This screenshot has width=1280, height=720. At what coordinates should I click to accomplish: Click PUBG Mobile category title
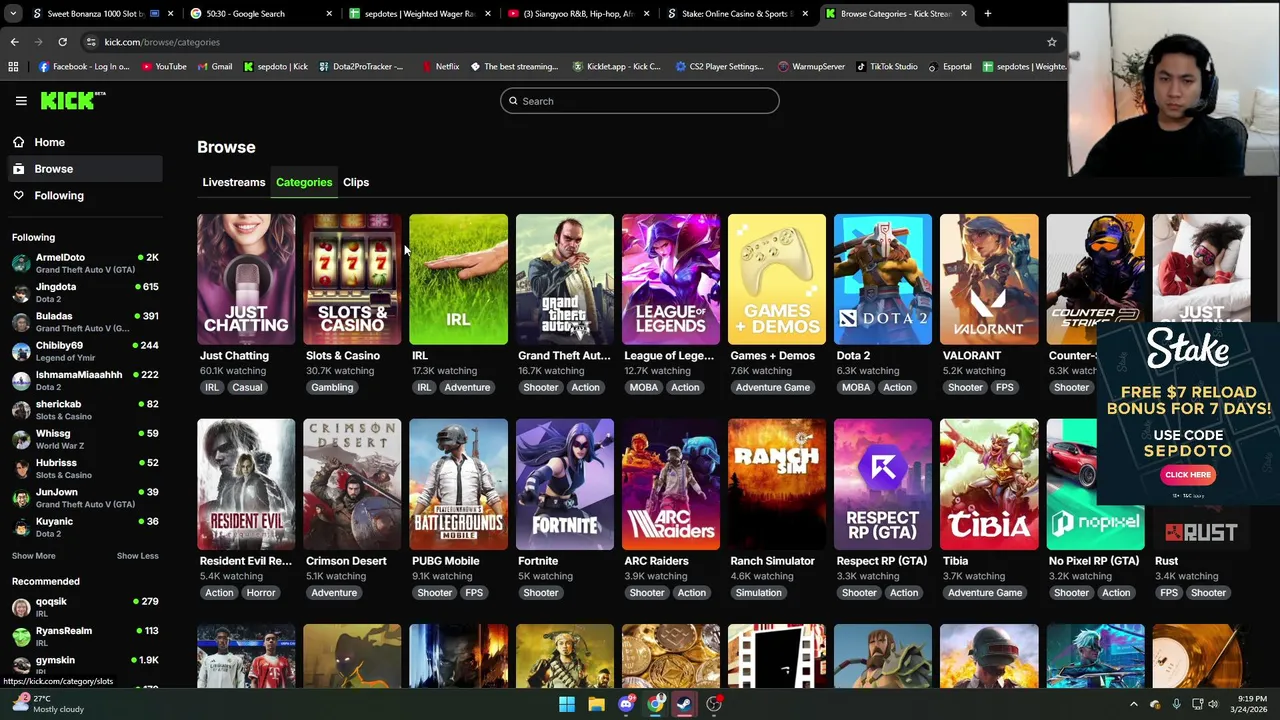tap(445, 561)
